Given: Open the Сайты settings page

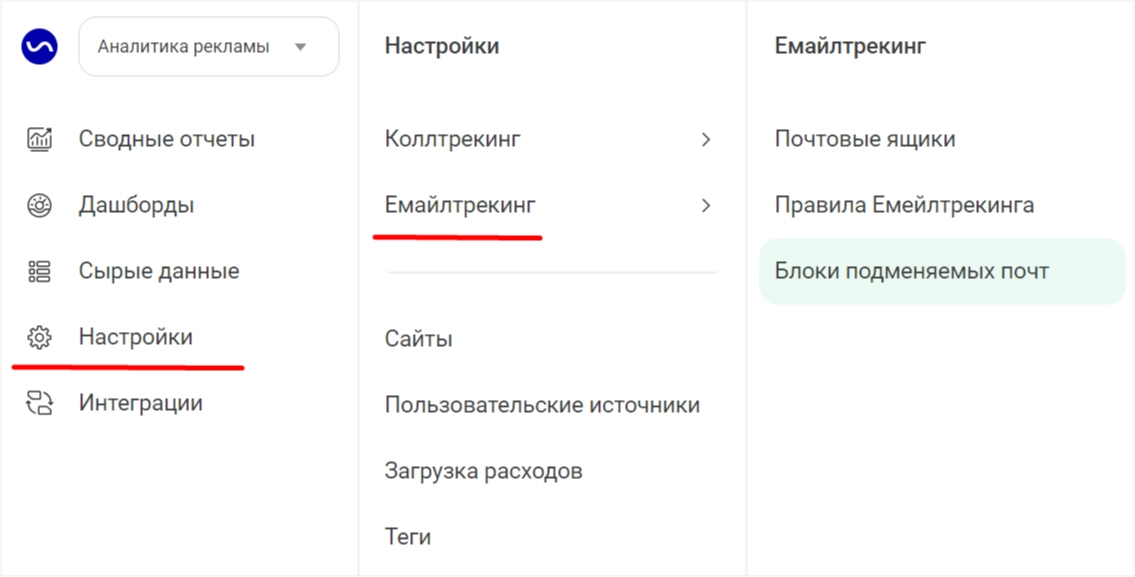Looking at the screenshot, I should pyautogui.click(x=418, y=338).
